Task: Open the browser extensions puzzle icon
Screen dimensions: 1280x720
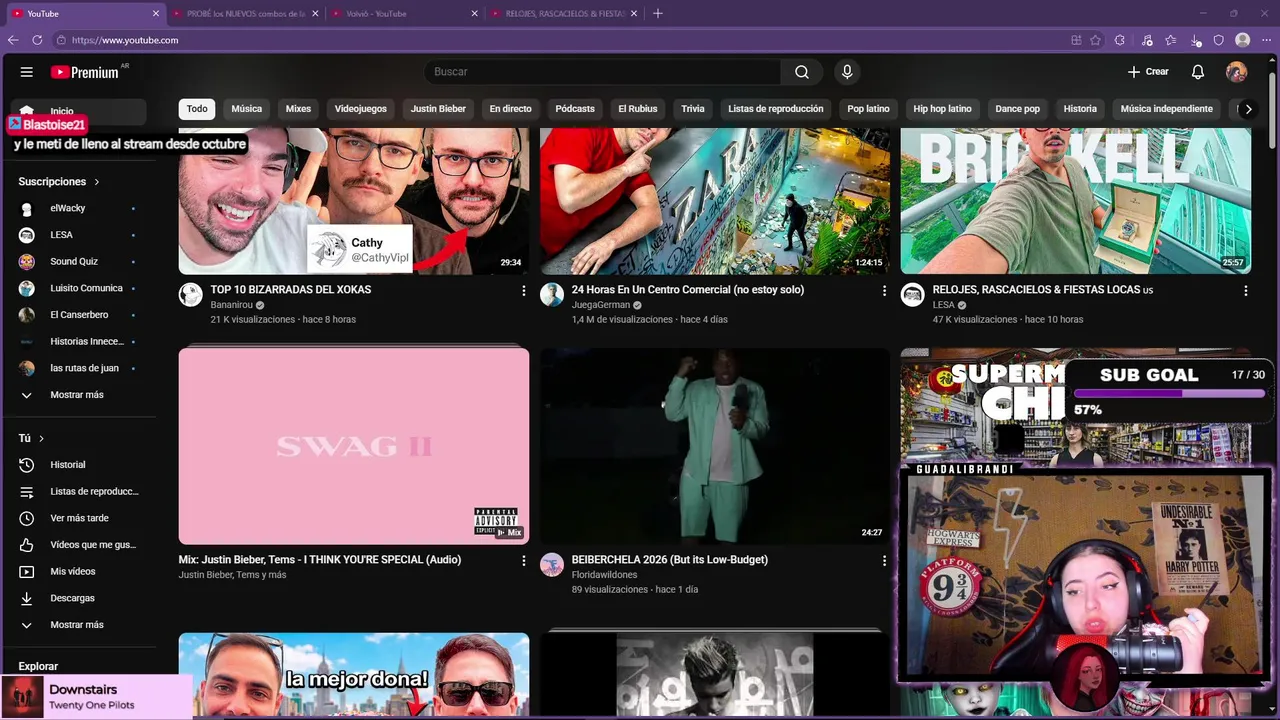Action: point(1120,40)
